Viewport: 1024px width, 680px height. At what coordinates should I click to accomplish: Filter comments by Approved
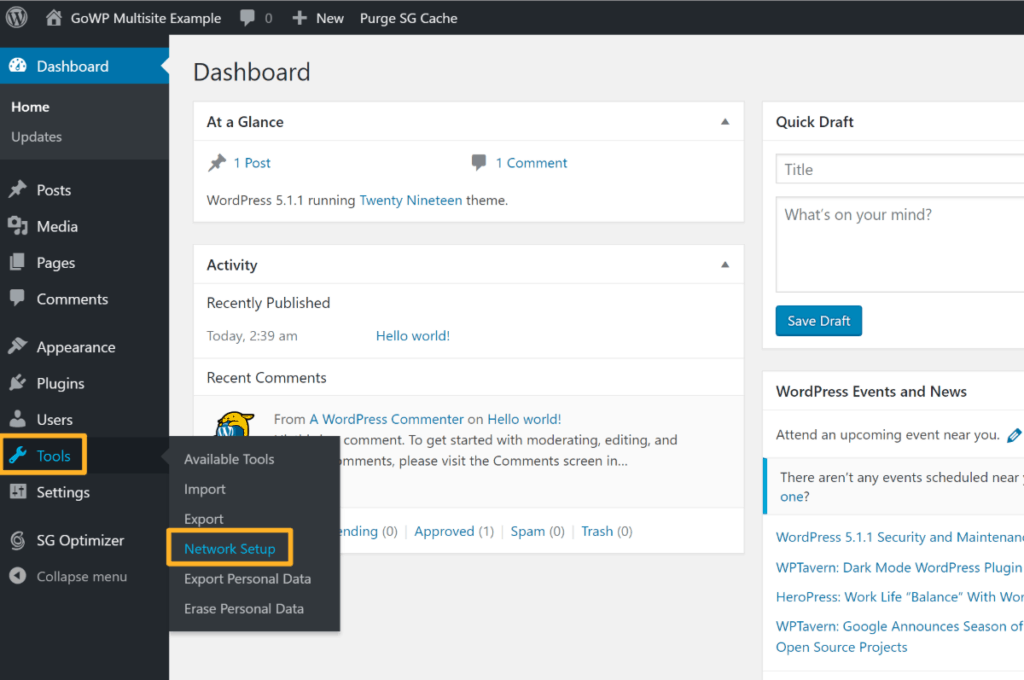(x=444, y=532)
